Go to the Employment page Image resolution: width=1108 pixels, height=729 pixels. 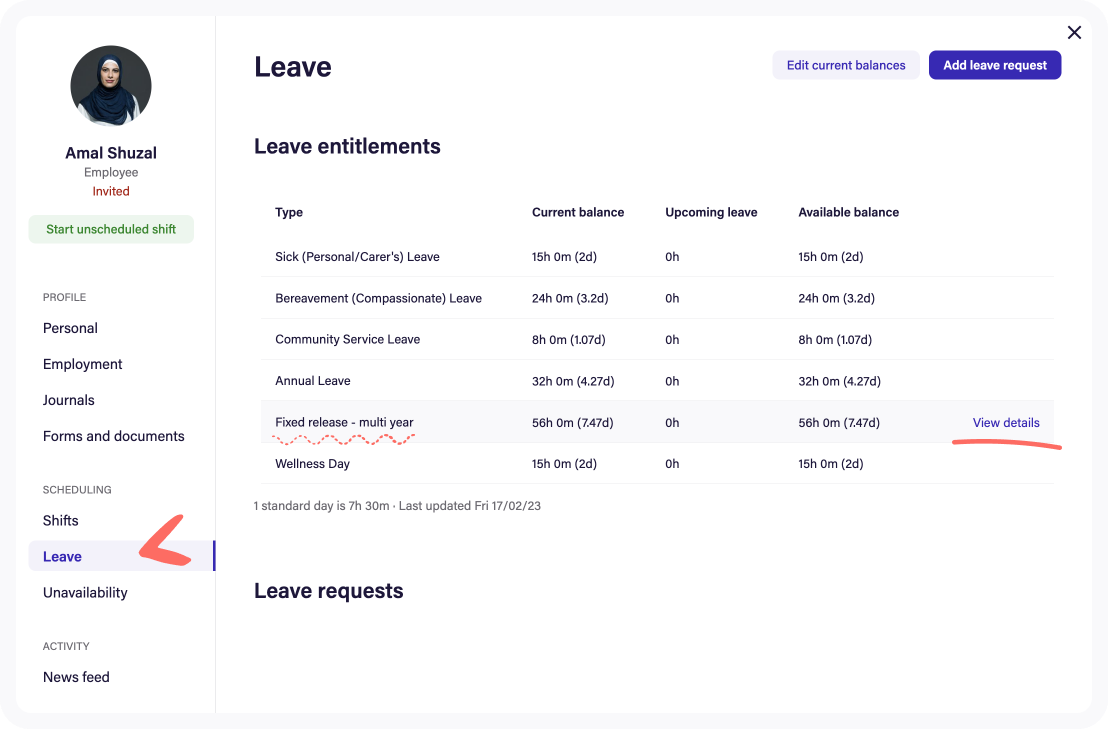(x=83, y=364)
